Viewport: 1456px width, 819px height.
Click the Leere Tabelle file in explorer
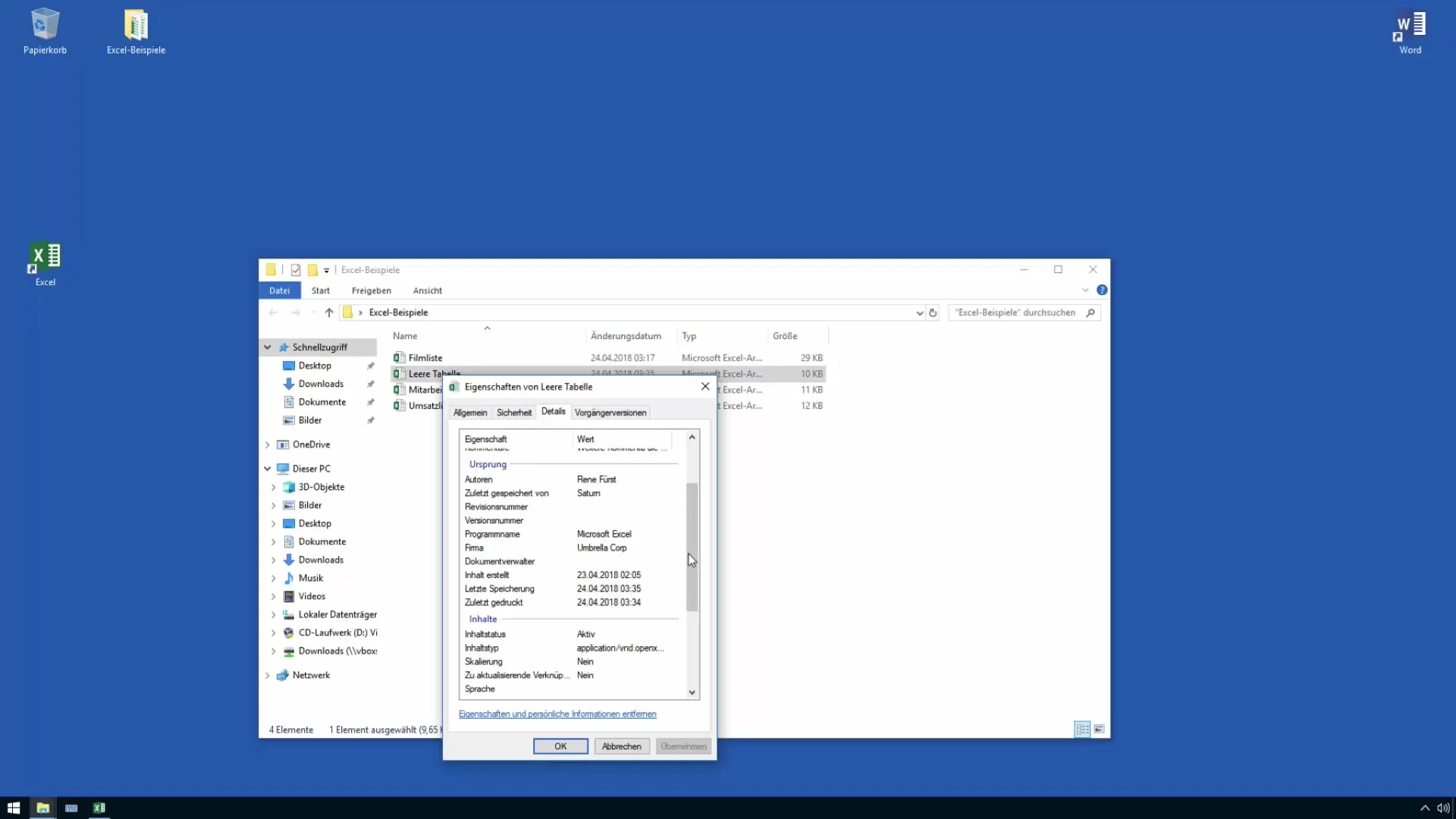click(434, 373)
